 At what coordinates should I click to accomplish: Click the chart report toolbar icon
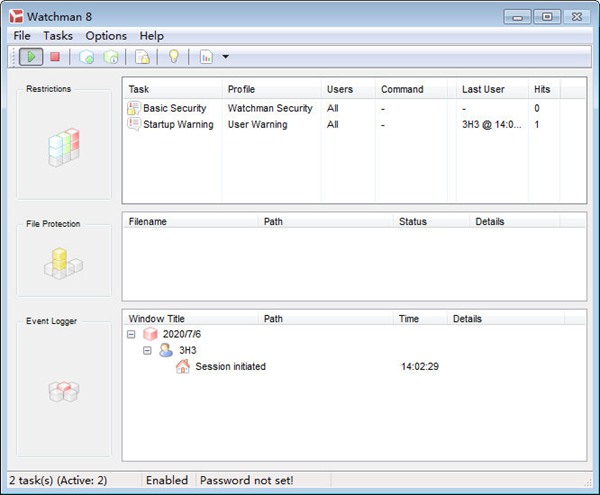pyautogui.click(x=206, y=57)
